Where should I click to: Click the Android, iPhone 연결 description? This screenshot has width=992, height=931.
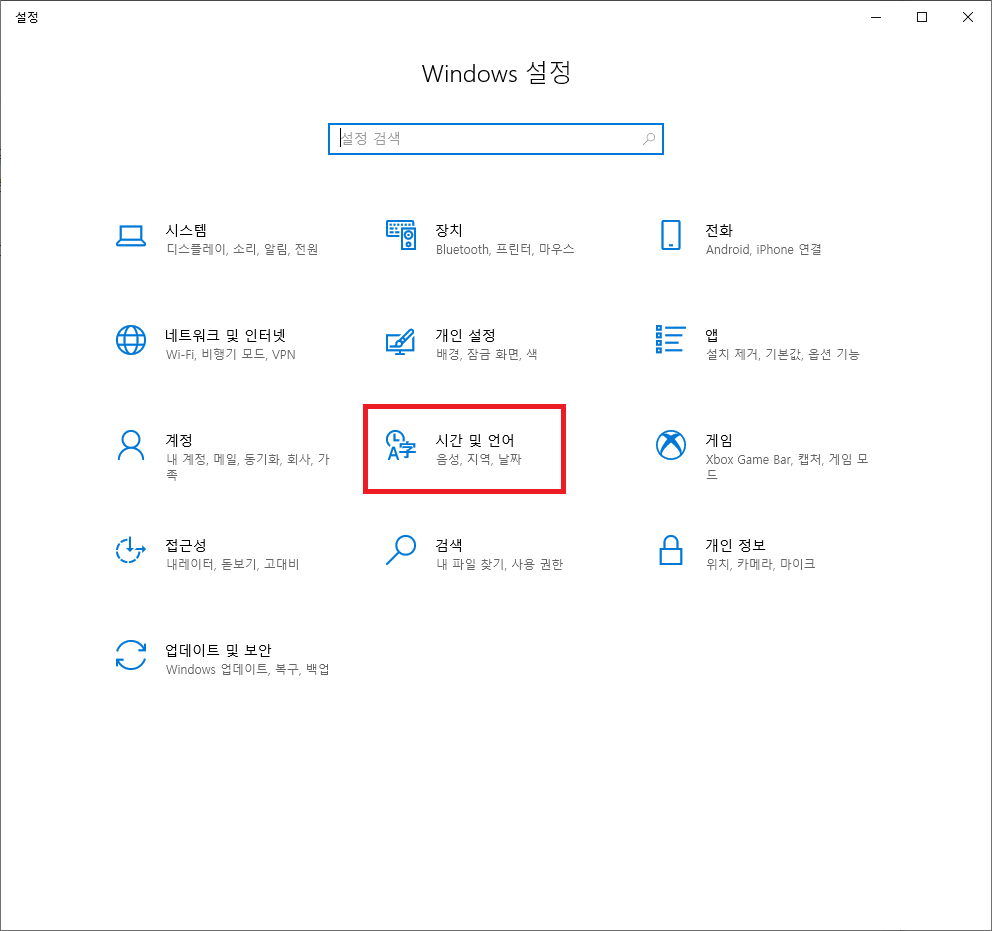764,249
